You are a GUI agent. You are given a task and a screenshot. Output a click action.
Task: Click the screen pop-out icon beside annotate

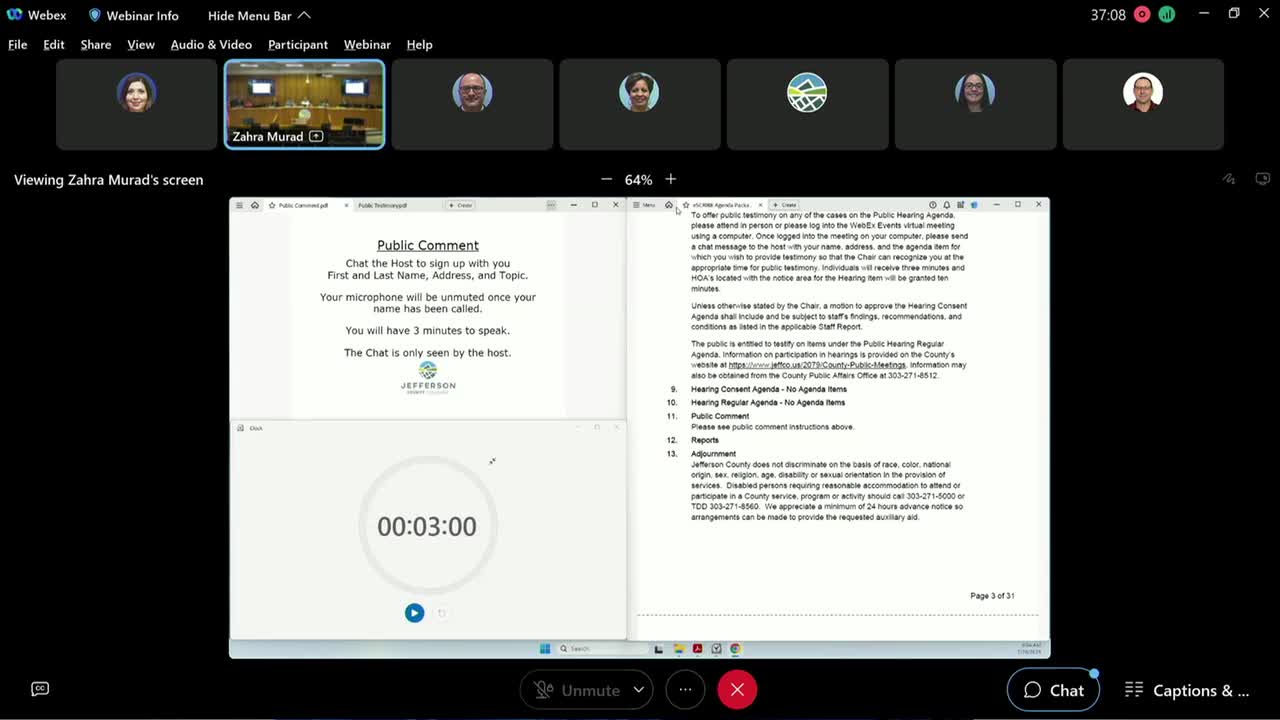[1262, 179]
